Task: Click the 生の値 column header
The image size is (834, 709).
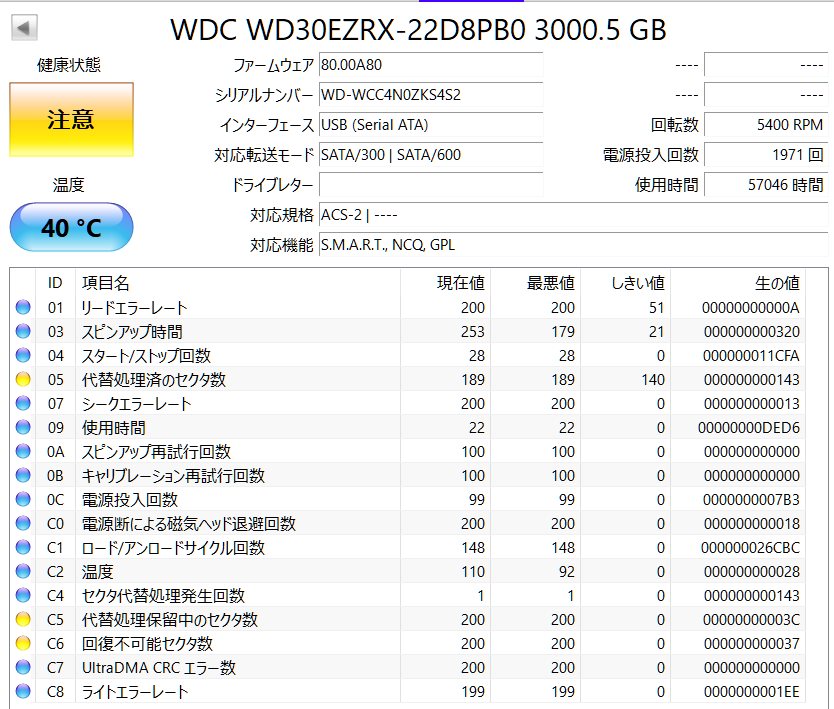Action: pyautogui.click(x=737, y=283)
